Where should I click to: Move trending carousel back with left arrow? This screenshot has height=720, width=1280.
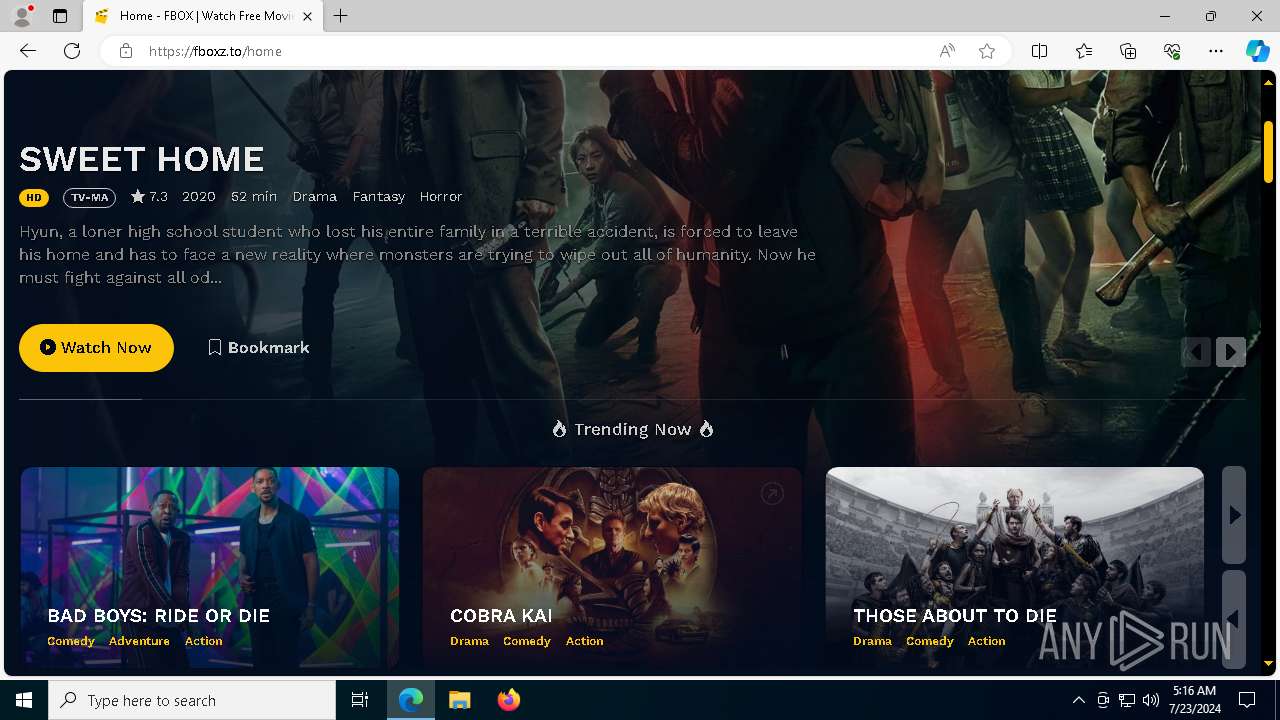[x=1234, y=619]
